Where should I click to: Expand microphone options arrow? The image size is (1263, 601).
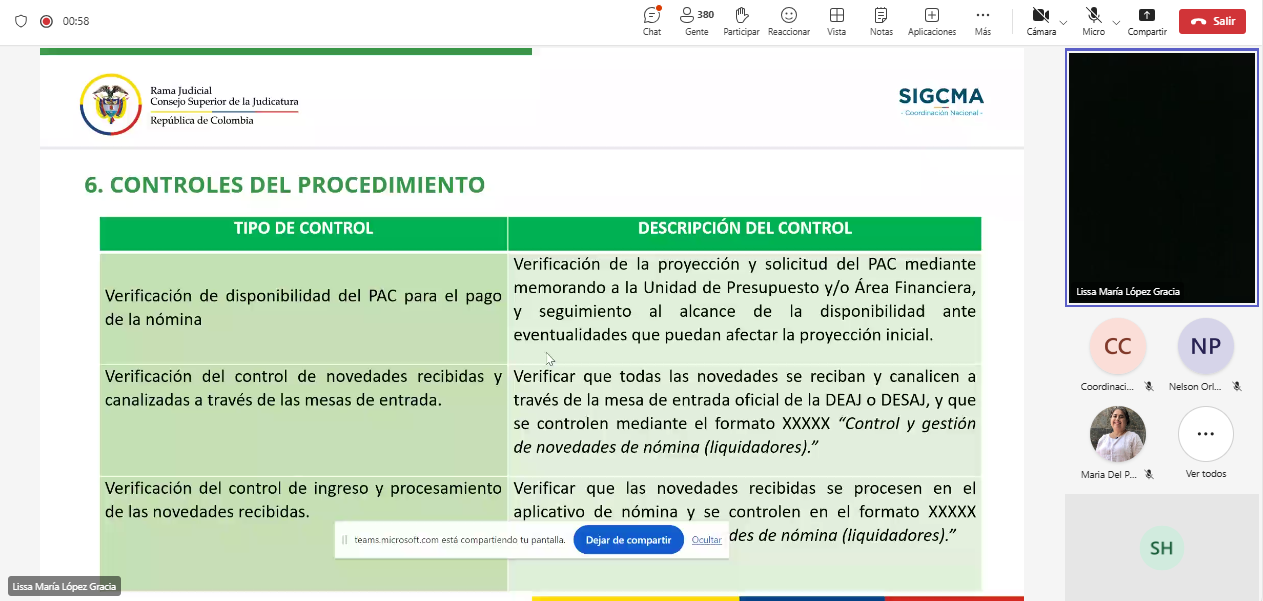(x=1116, y=21)
